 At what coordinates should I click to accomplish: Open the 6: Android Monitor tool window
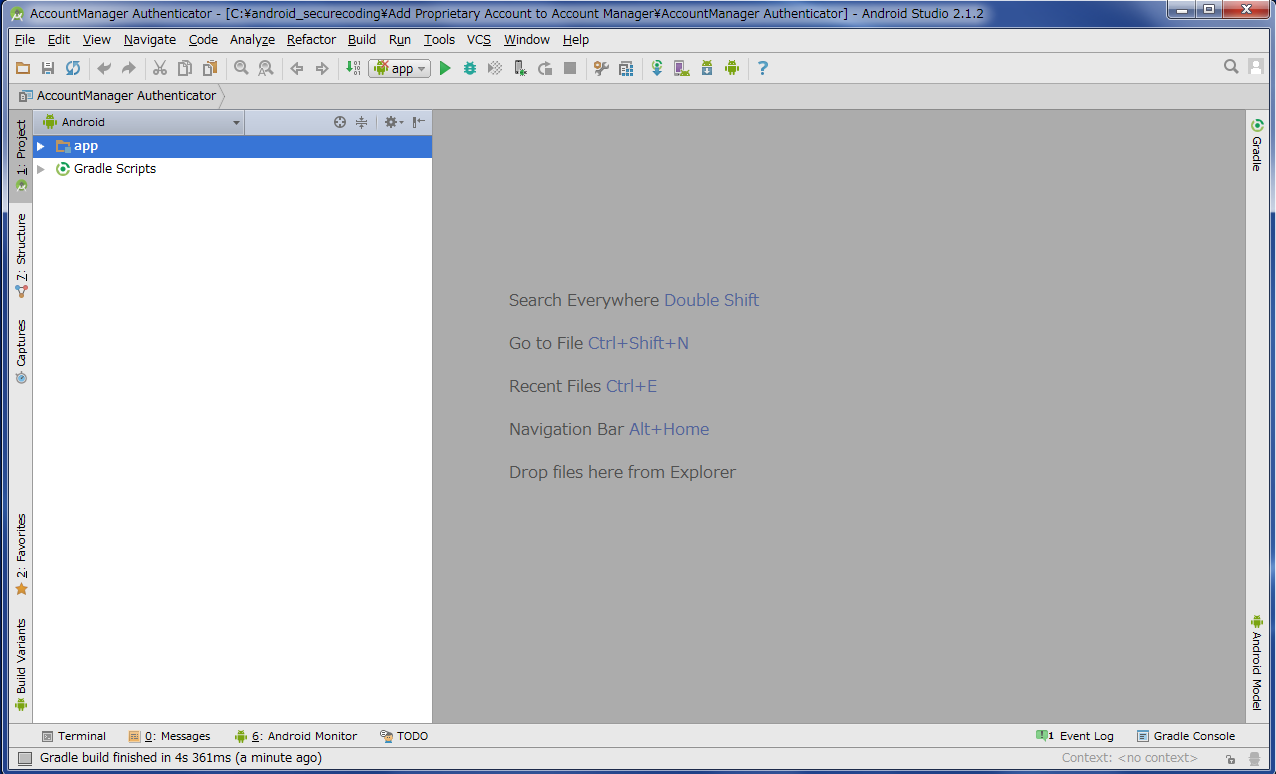point(295,736)
